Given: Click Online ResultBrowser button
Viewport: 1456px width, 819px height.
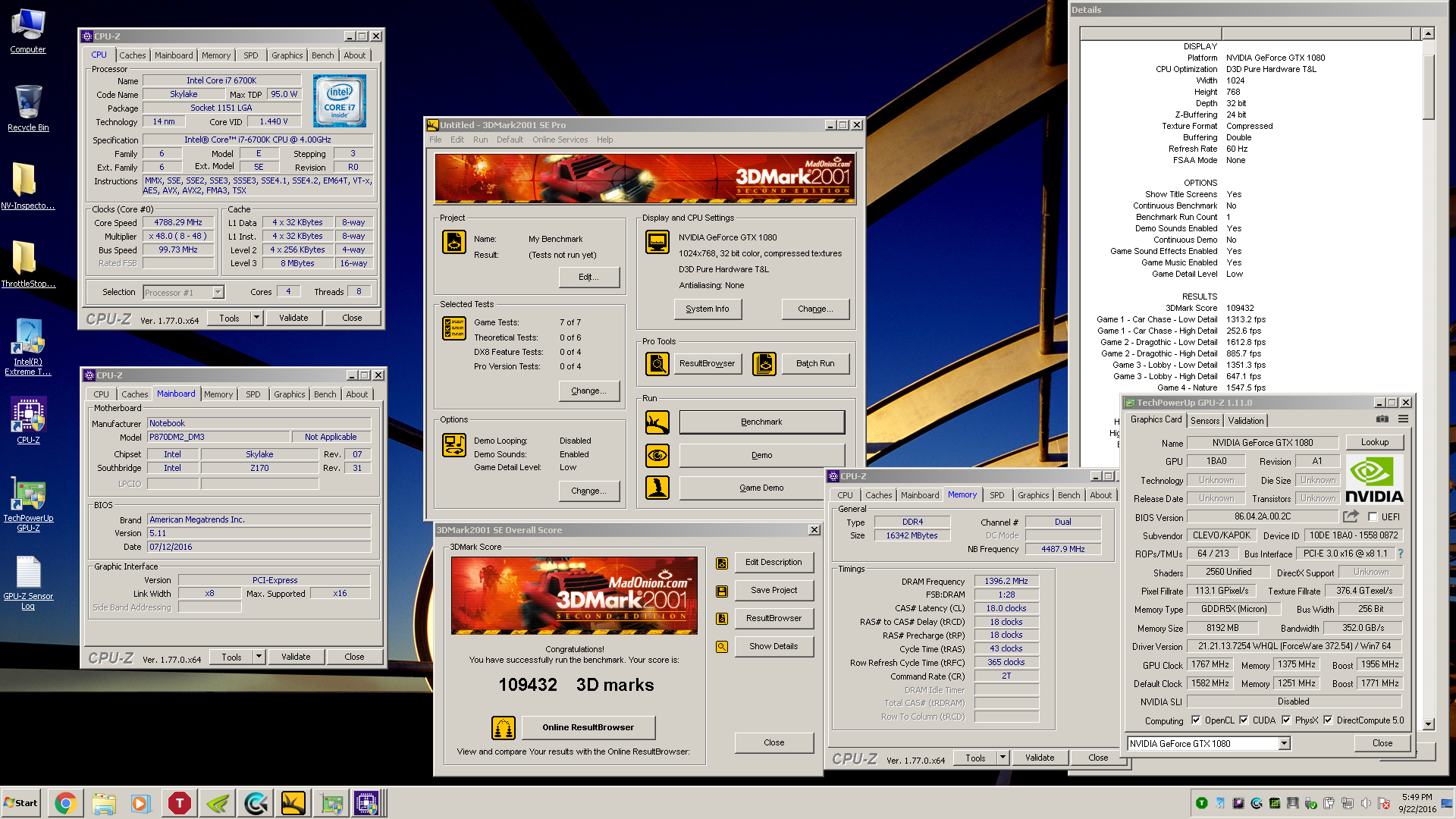Looking at the screenshot, I should (x=588, y=728).
